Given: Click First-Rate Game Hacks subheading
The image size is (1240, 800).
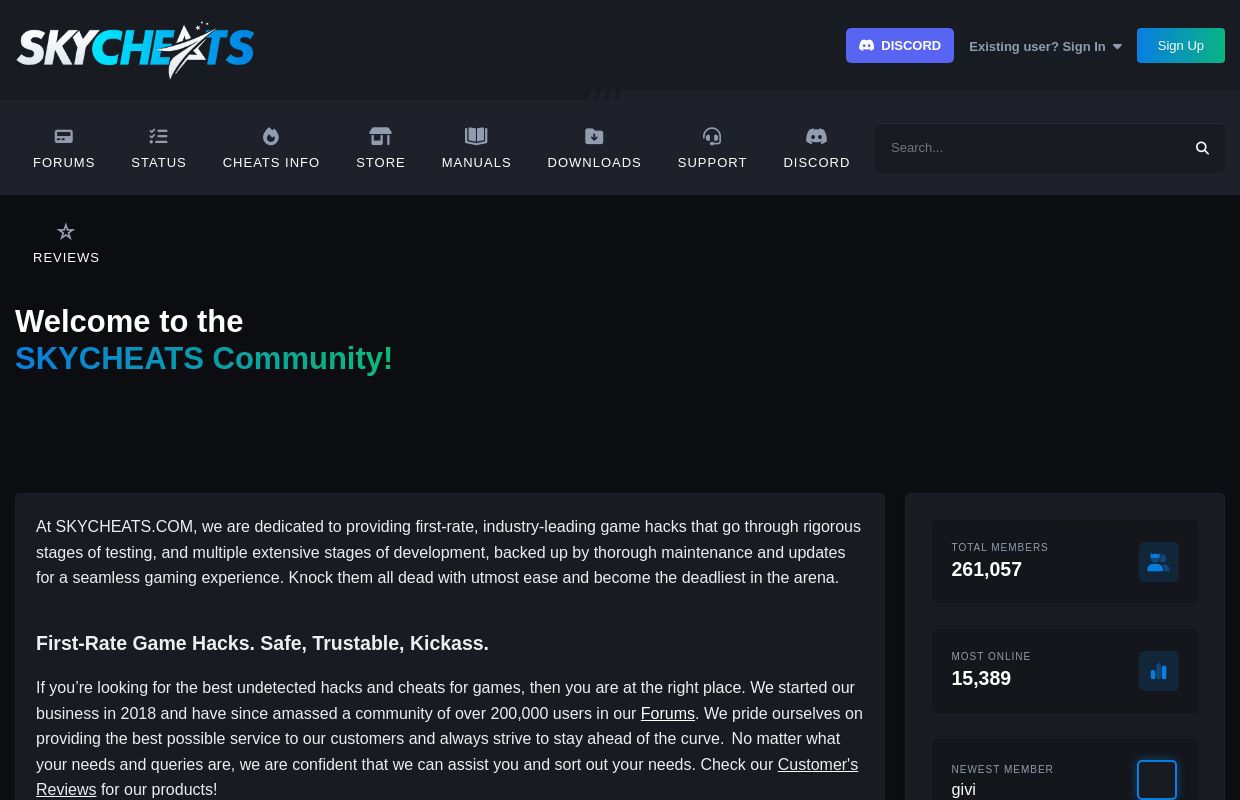Looking at the screenshot, I should (262, 643).
